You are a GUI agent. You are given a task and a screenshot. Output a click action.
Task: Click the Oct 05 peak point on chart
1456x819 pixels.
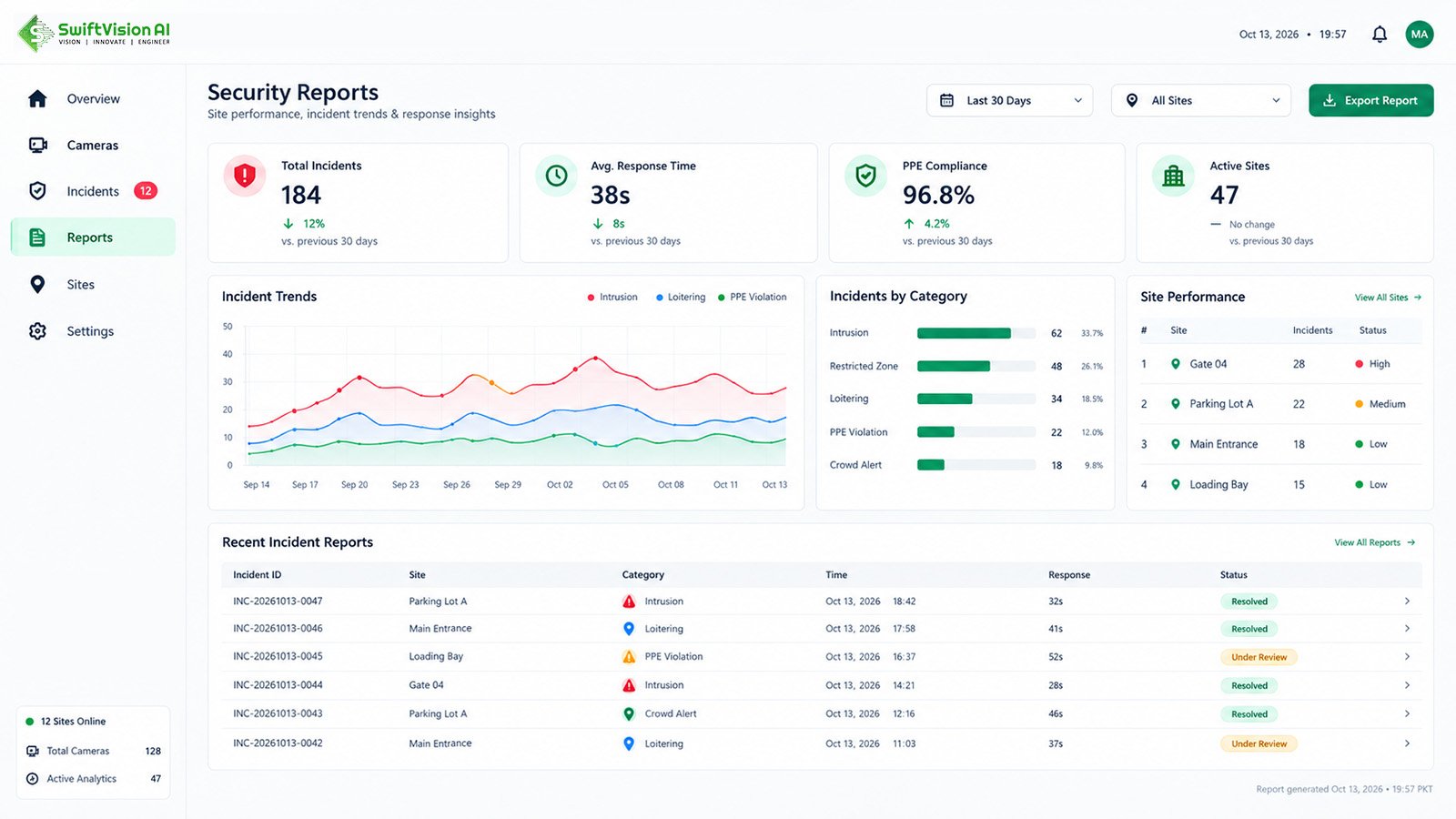point(596,359)
